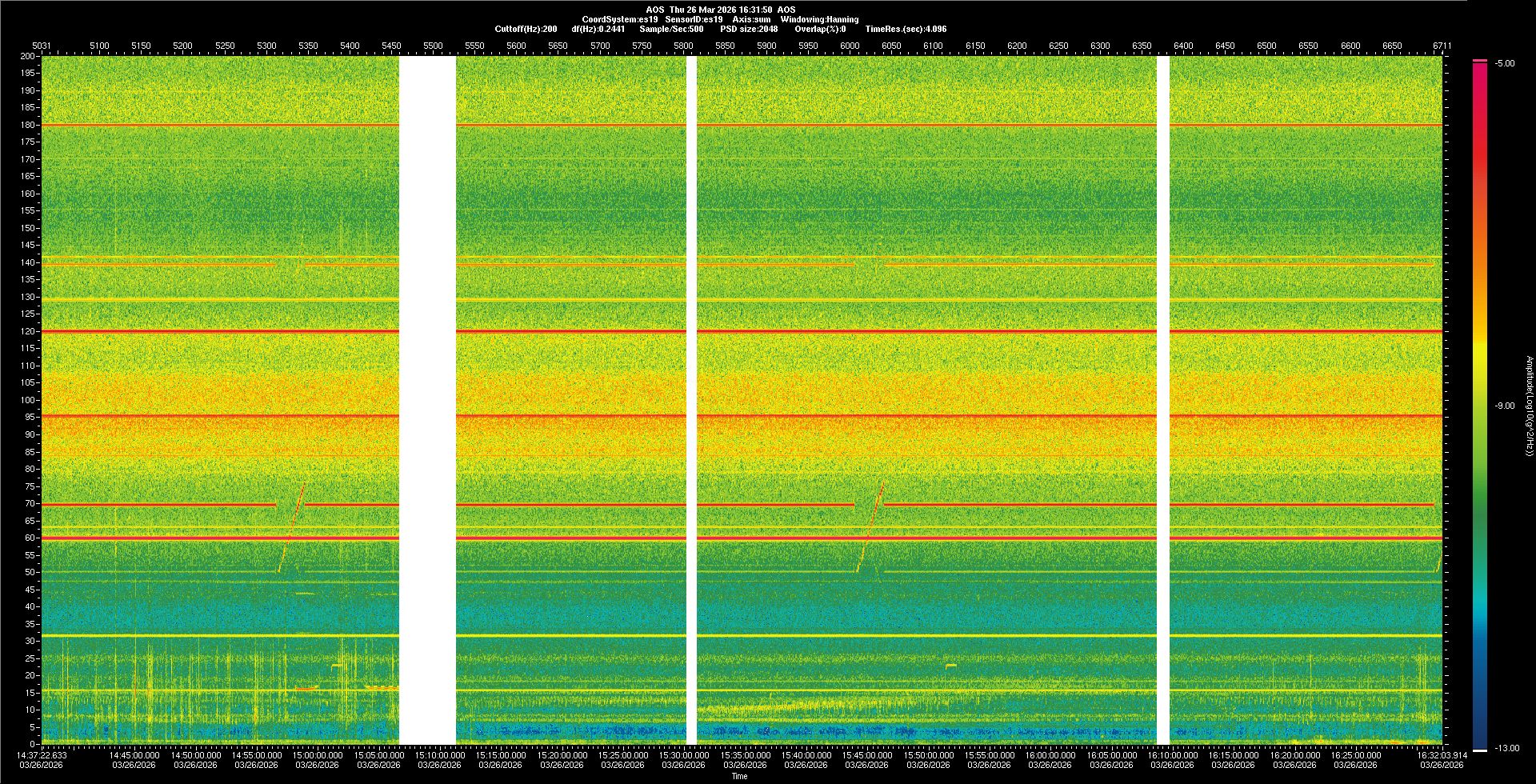Screen dimensions: 1536x784
Task: Click the 15:00:00.000 time axis label
Action: point(318,754)
